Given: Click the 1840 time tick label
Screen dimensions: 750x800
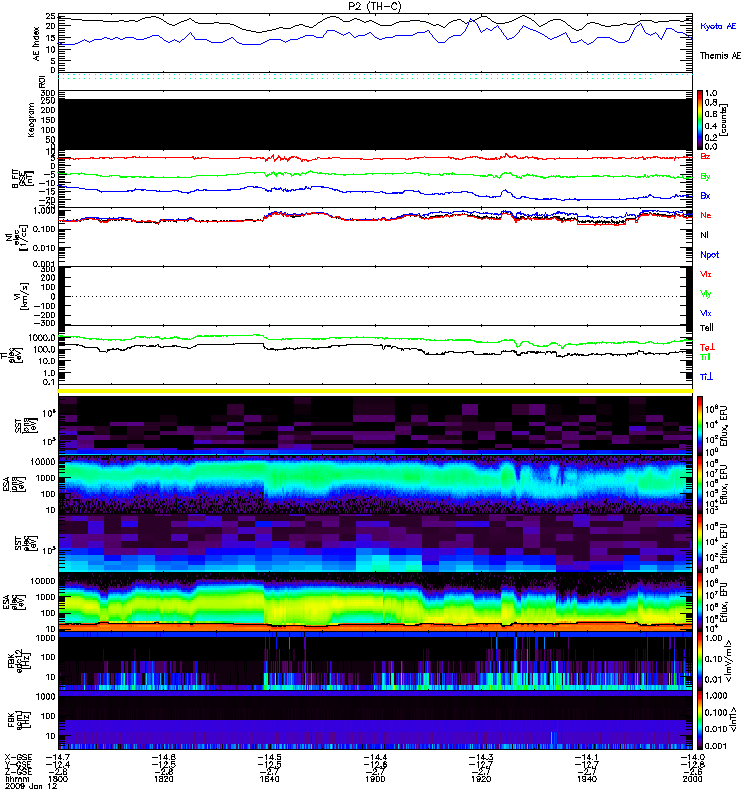Looking at the screenshot, I should tap(269, 779).
